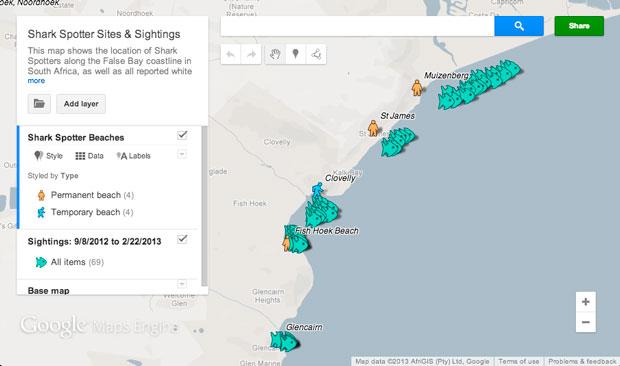This screenshot has height=366, width=620.
Task: Toggle the Shark Spotter Beaches layer checkbox
Action: click(x=182, y=135)
